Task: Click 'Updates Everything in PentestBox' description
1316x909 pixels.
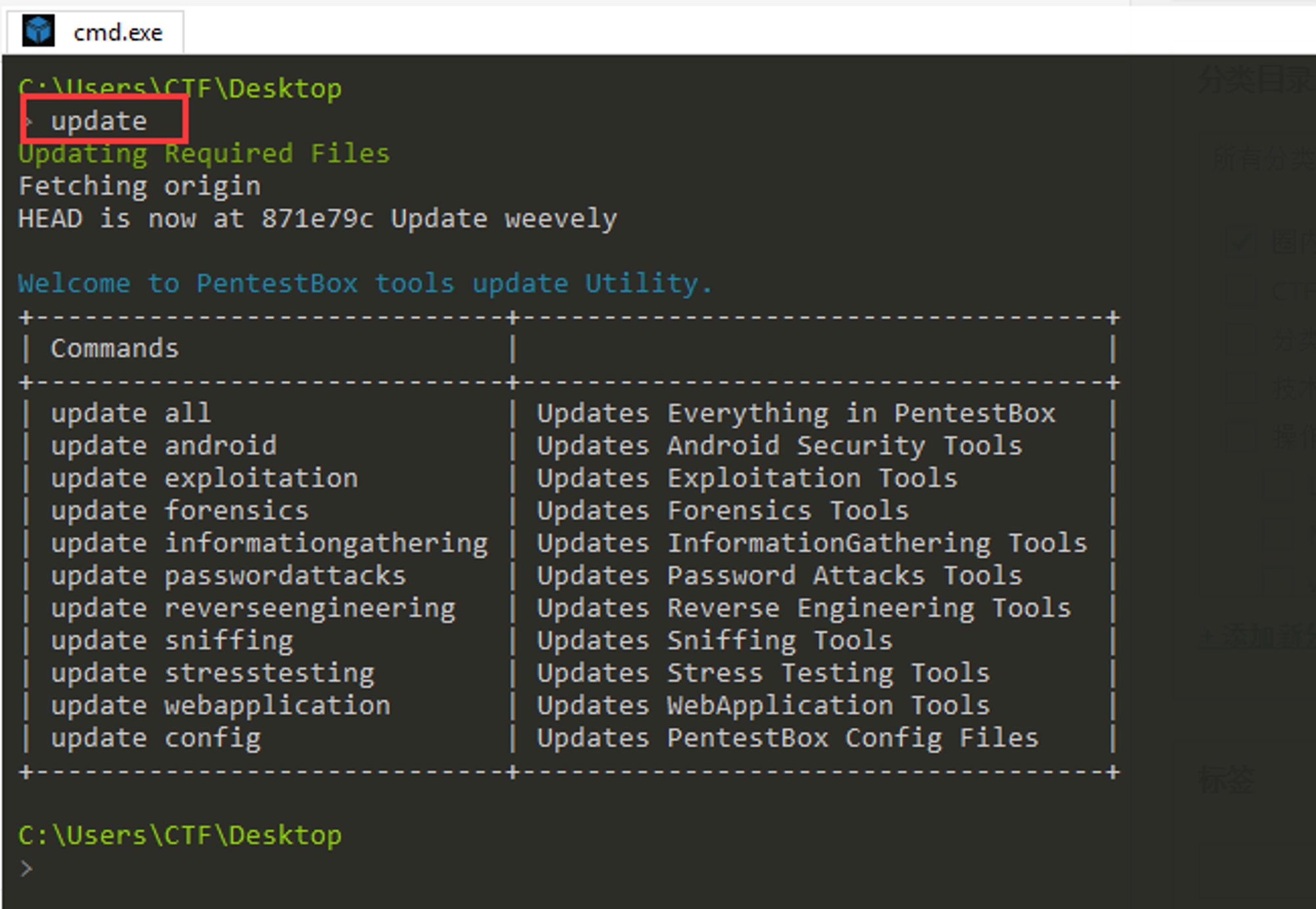Action: (x=796, y=413)
